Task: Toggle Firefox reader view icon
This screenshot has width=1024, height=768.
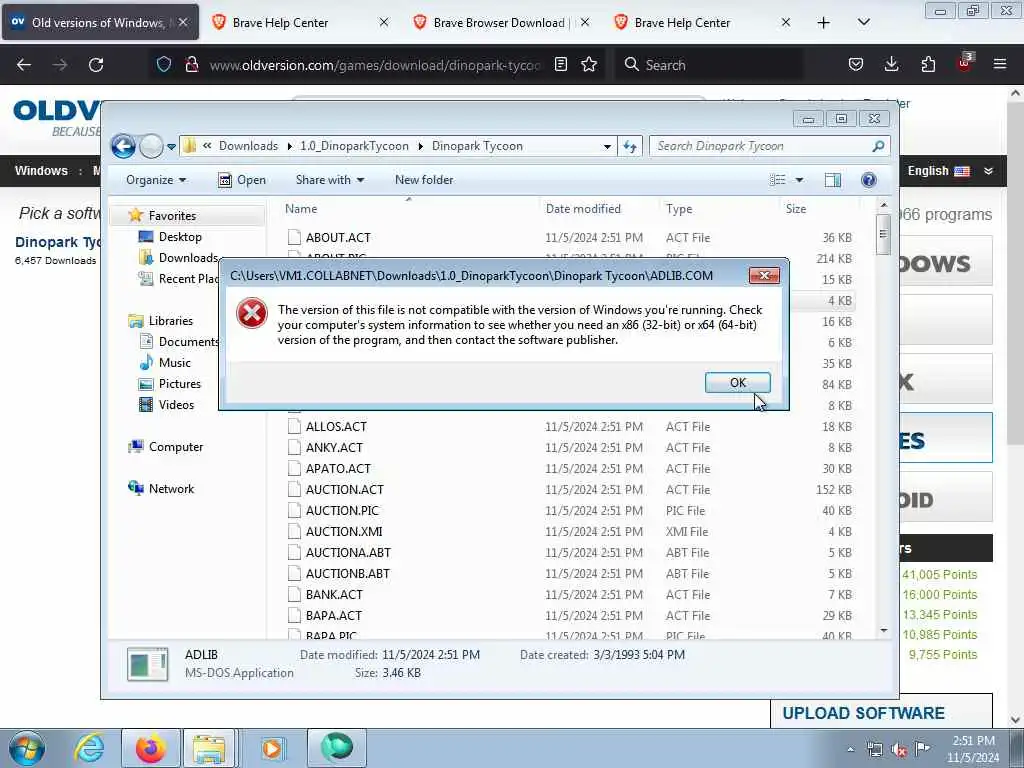Action: click(560, 65)
